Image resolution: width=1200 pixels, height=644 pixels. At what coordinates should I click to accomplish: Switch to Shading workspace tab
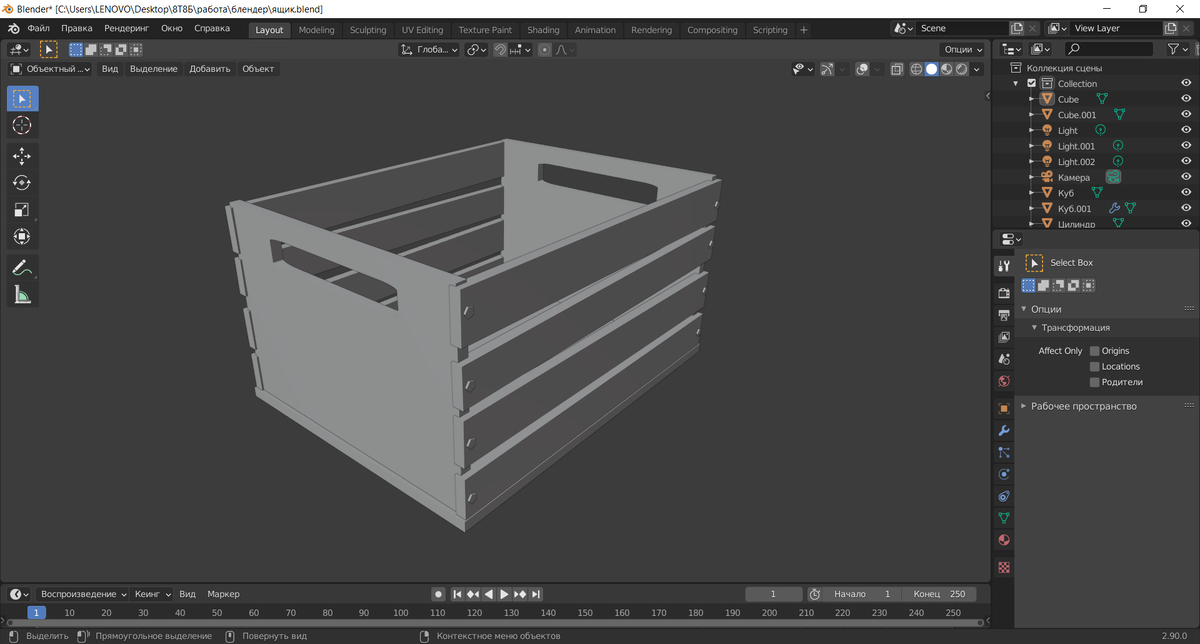(x=543, y=30)
